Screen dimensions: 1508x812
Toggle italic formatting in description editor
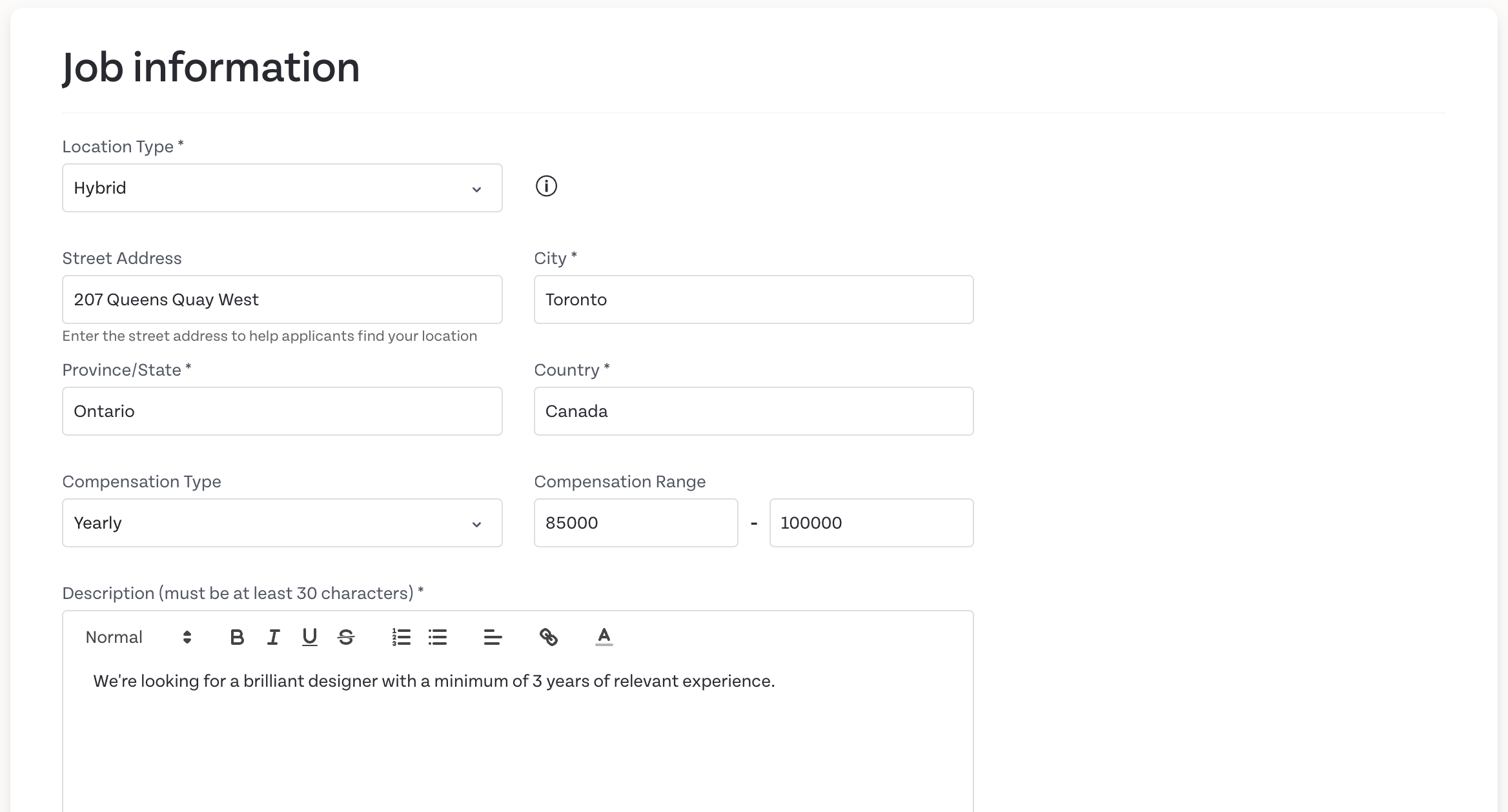[x=274, y=638]
